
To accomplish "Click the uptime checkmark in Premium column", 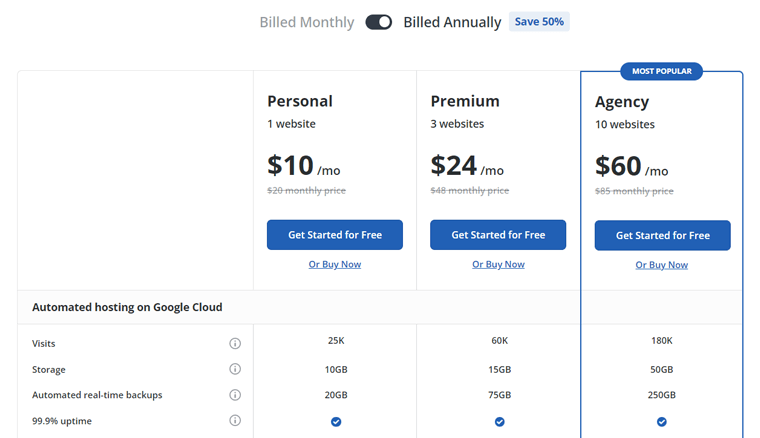I will [x=500, y=422].
